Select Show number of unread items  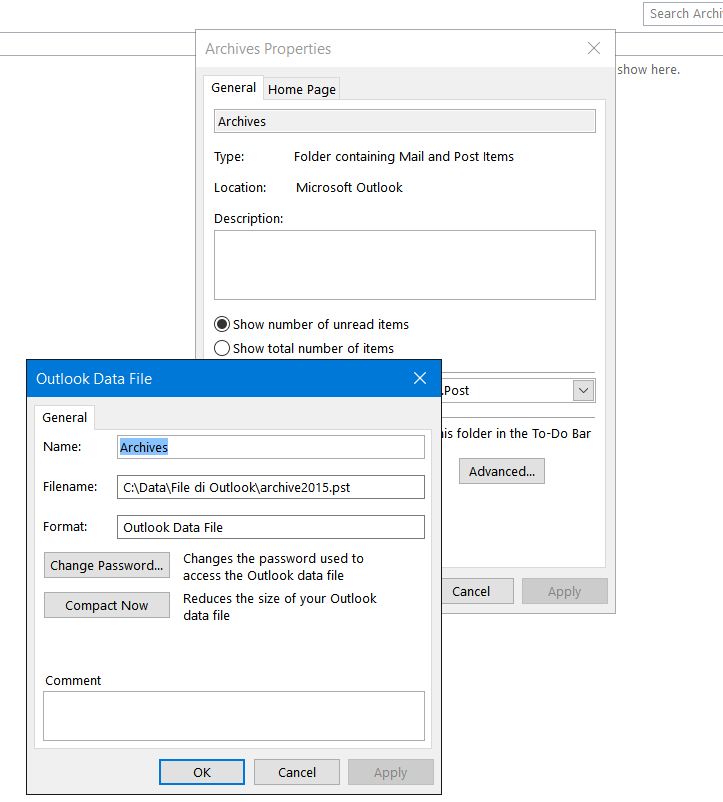tap(222, 324)
